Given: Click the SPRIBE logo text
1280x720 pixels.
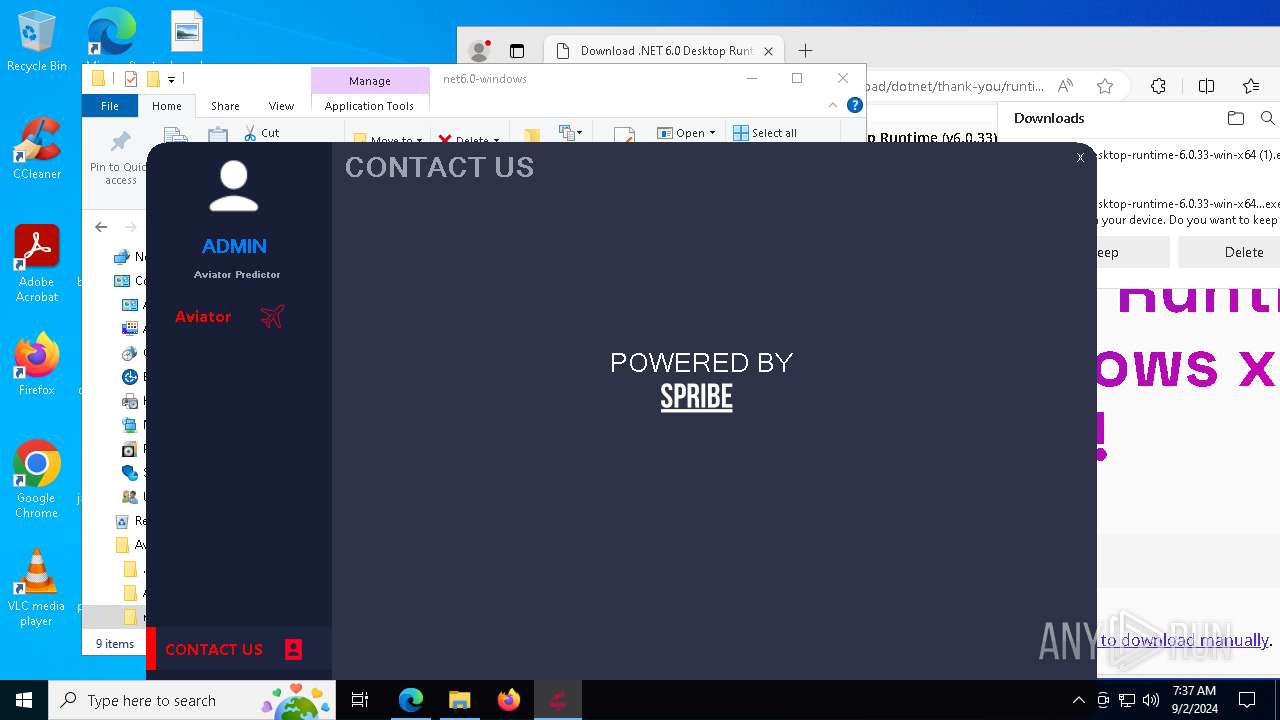Looking at the screenshot, I should [x=697, y=397].
